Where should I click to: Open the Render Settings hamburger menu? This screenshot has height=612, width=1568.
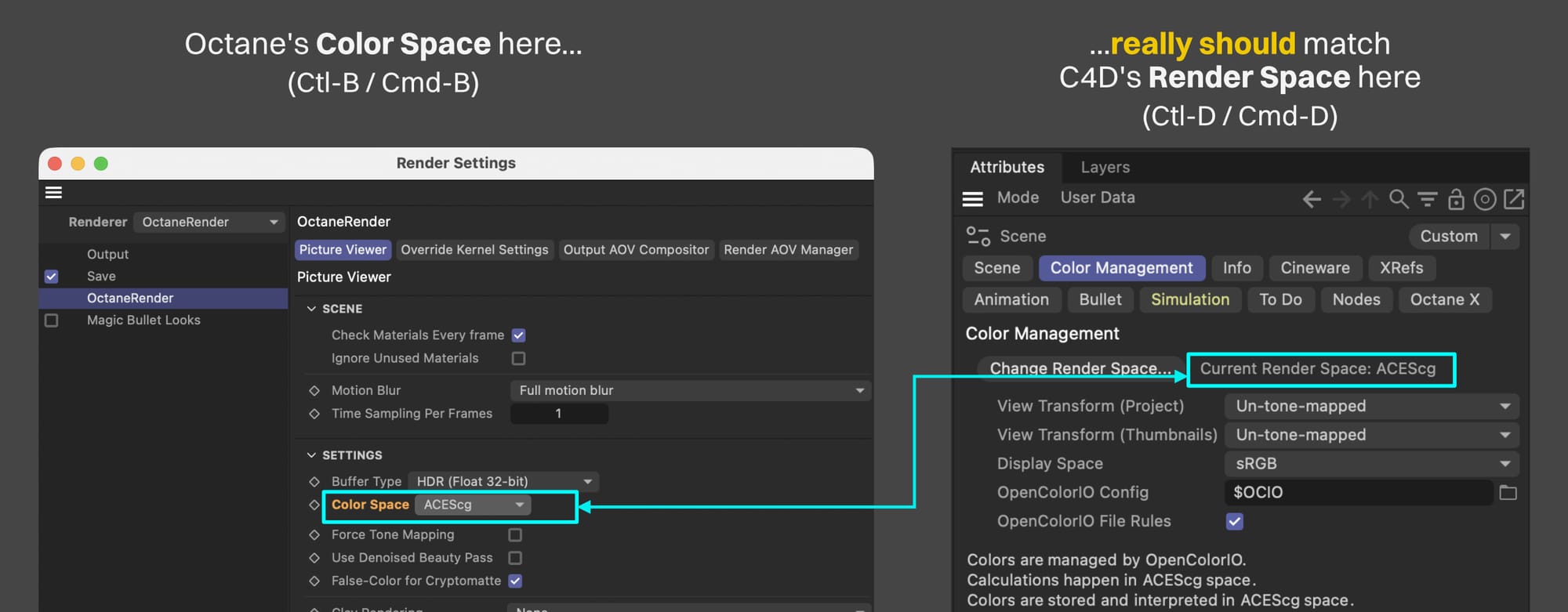click(x=53, y=193)
